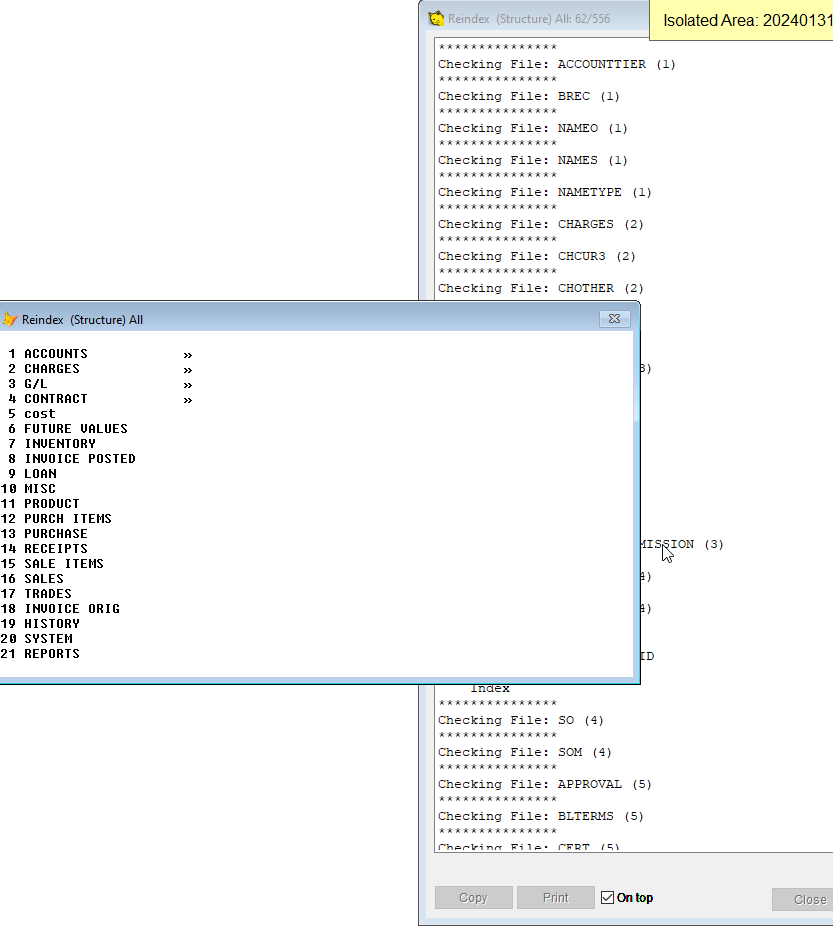This screenshot has height=927, width=833.
Task: Select menu item 20 SYSTEM
Action: pyautogui.click(x=37, y=639)
